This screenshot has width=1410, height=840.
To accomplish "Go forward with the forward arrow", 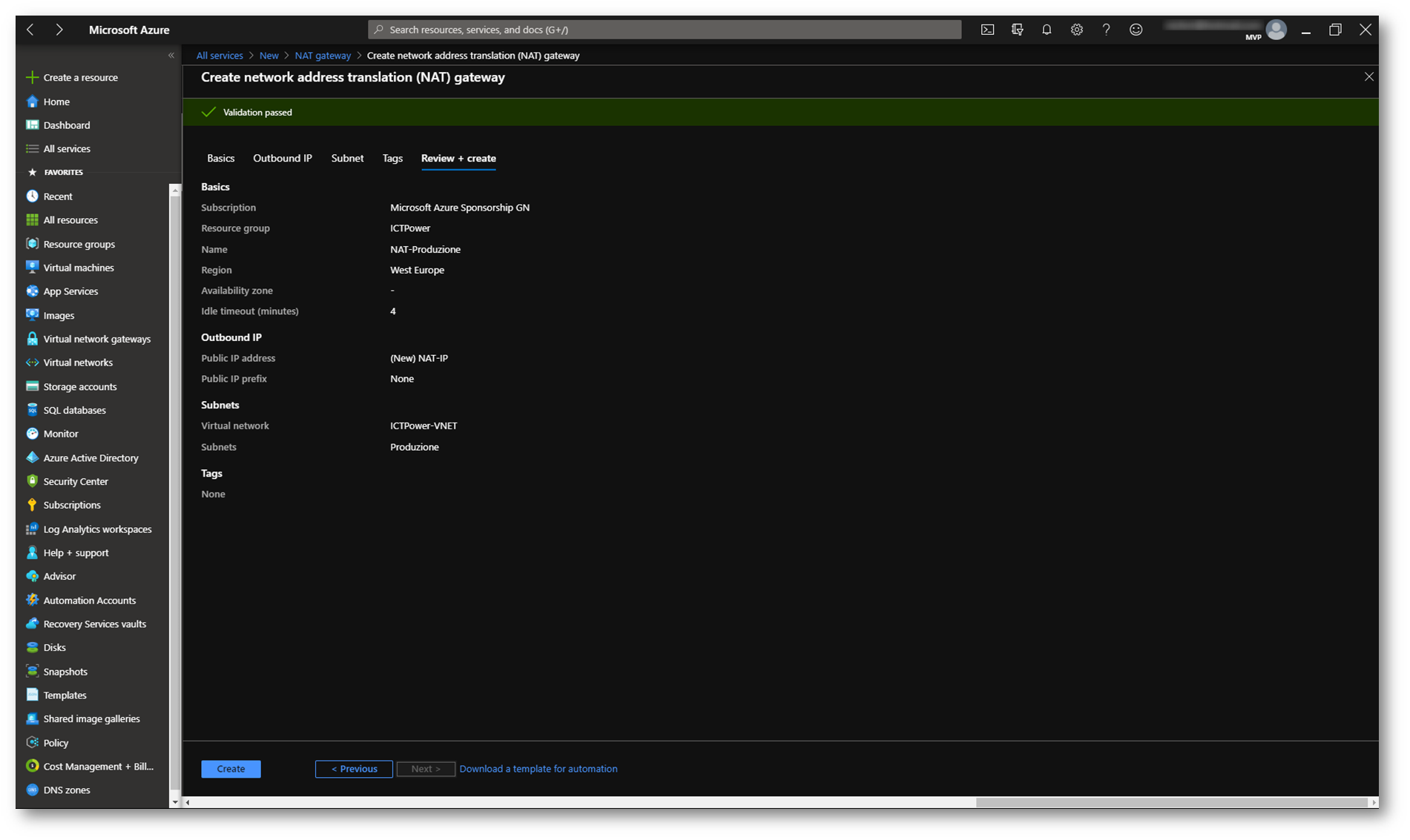I will click(59, 30).
